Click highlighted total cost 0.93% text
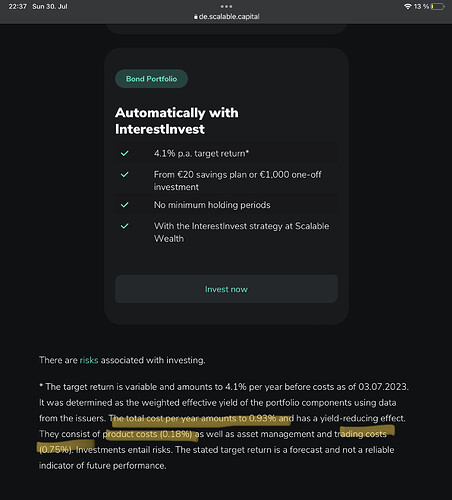 [x=201, y=418]
